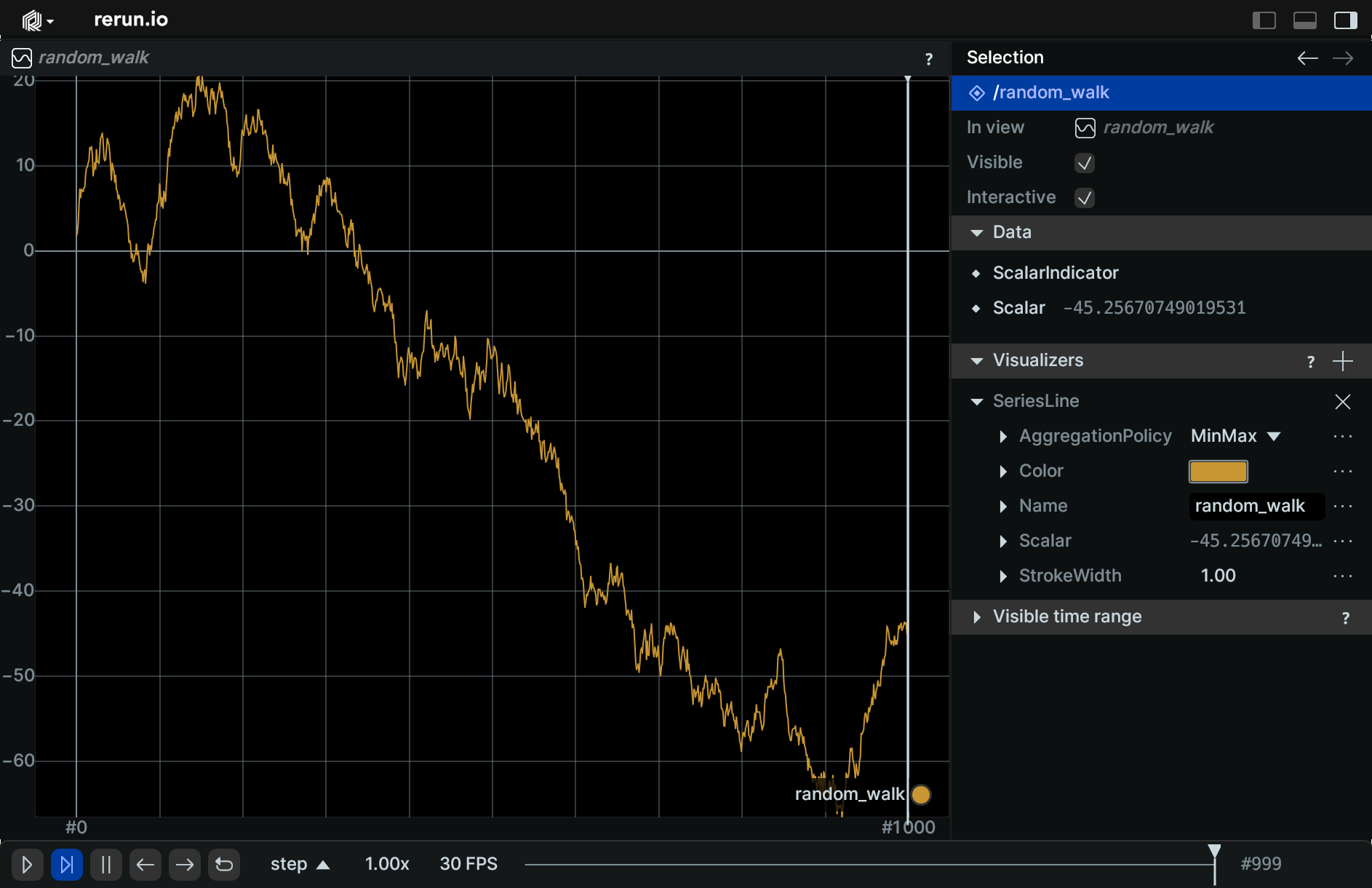Disable the Interactive checkbox

1084,198
